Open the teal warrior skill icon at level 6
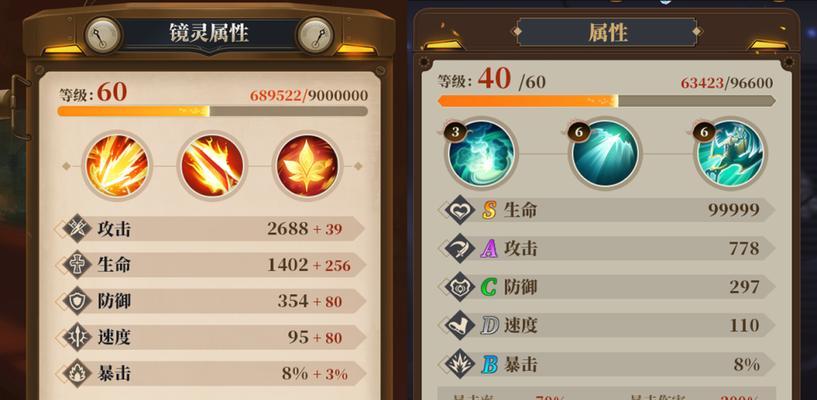Viewport: 817px width, 400px height. tap(731, 153)
